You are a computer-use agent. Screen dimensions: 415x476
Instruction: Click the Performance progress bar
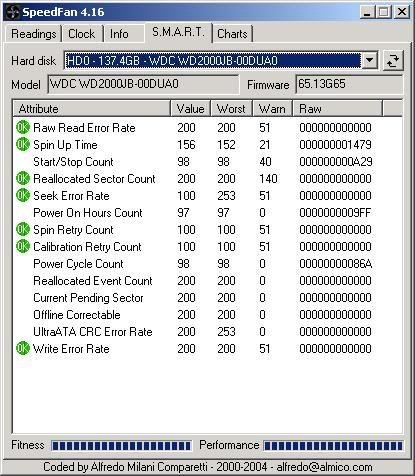click(x=333, y=446)
